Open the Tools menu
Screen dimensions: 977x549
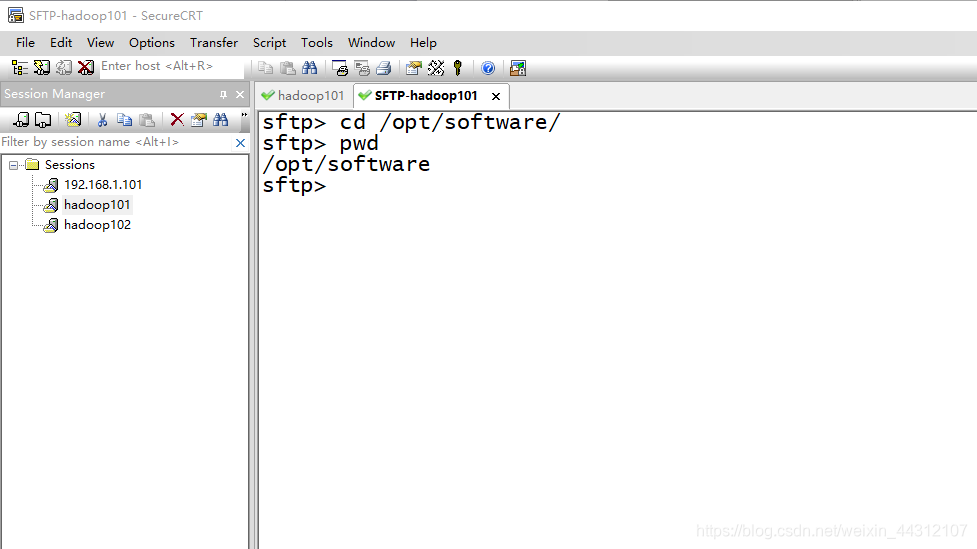[x=317, y=42]
